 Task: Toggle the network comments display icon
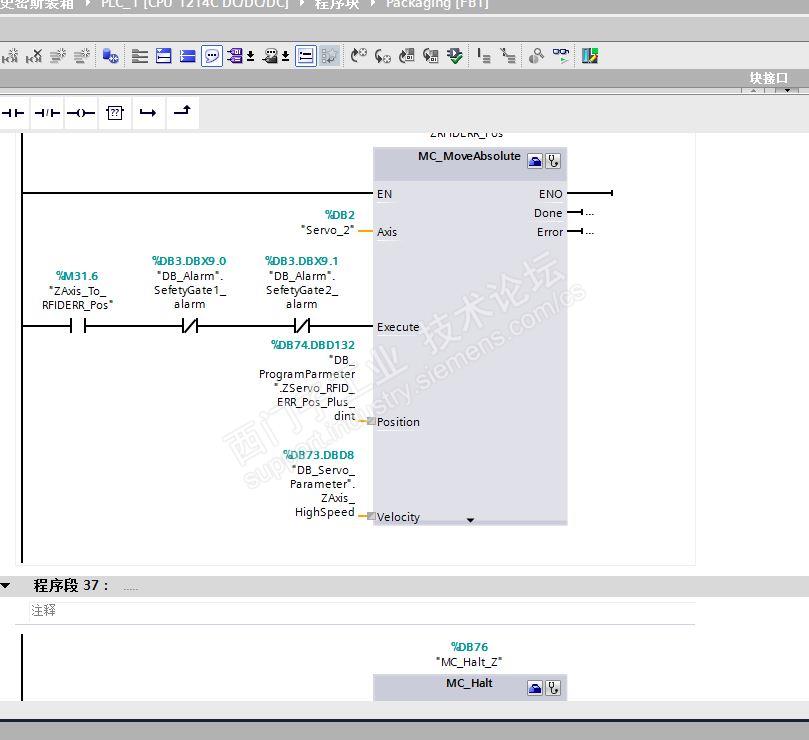click(306, 55)
